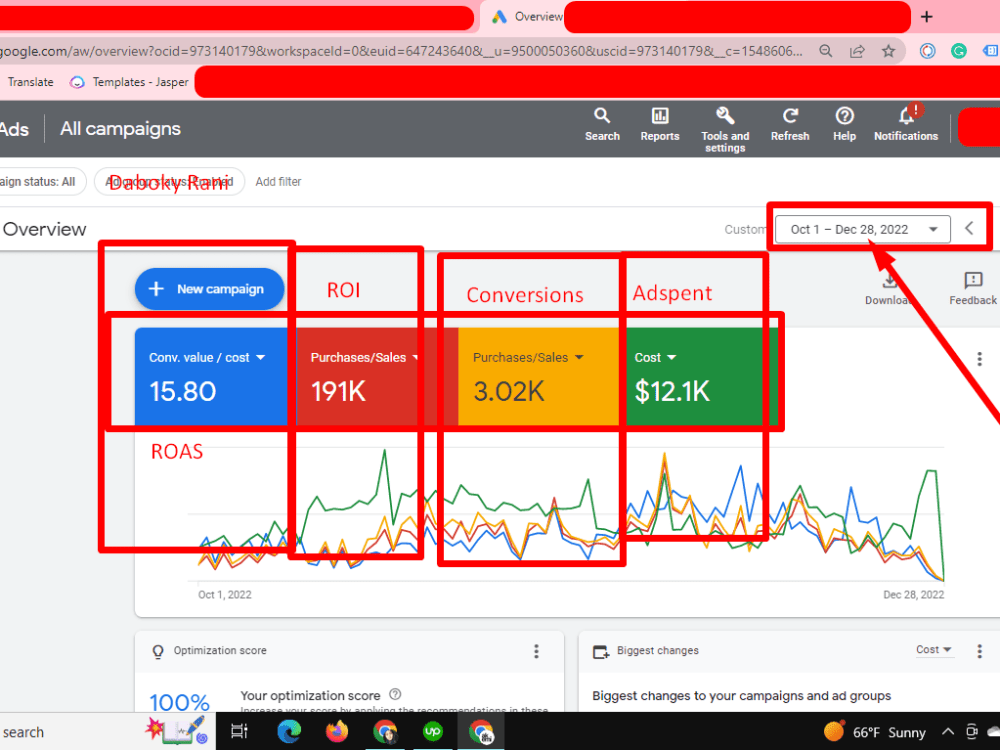This screenshot has width=1000, height=750.
Task: Open the Search tool in Google Ads header
Action: tap(602, 124)
